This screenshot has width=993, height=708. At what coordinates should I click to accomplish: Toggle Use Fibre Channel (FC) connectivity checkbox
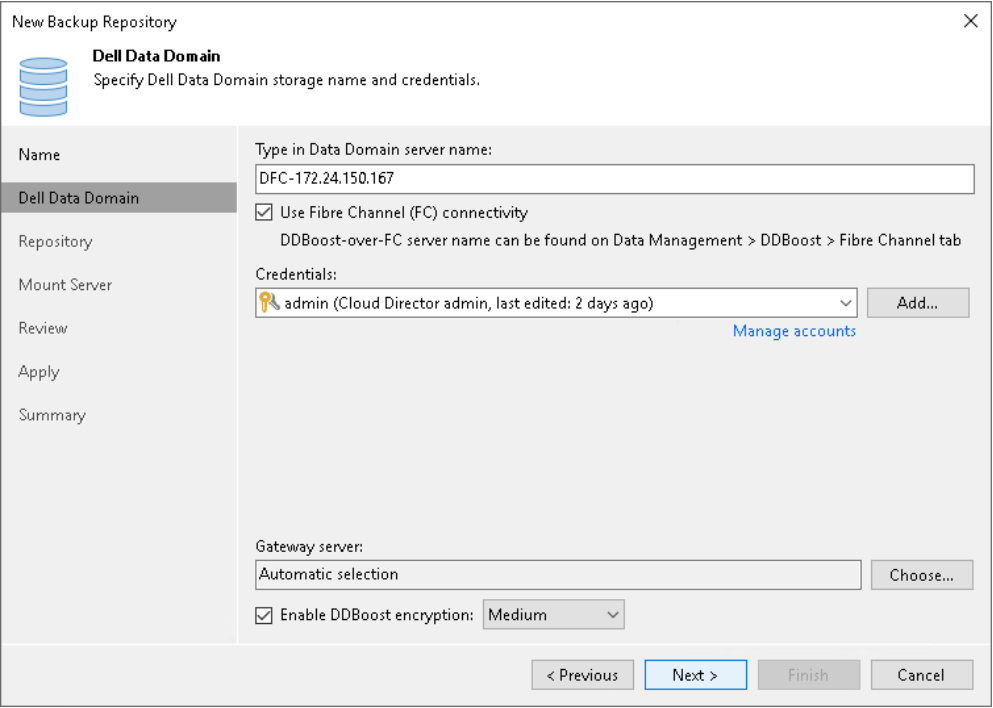pyautogui.click(x=264, y=212)
